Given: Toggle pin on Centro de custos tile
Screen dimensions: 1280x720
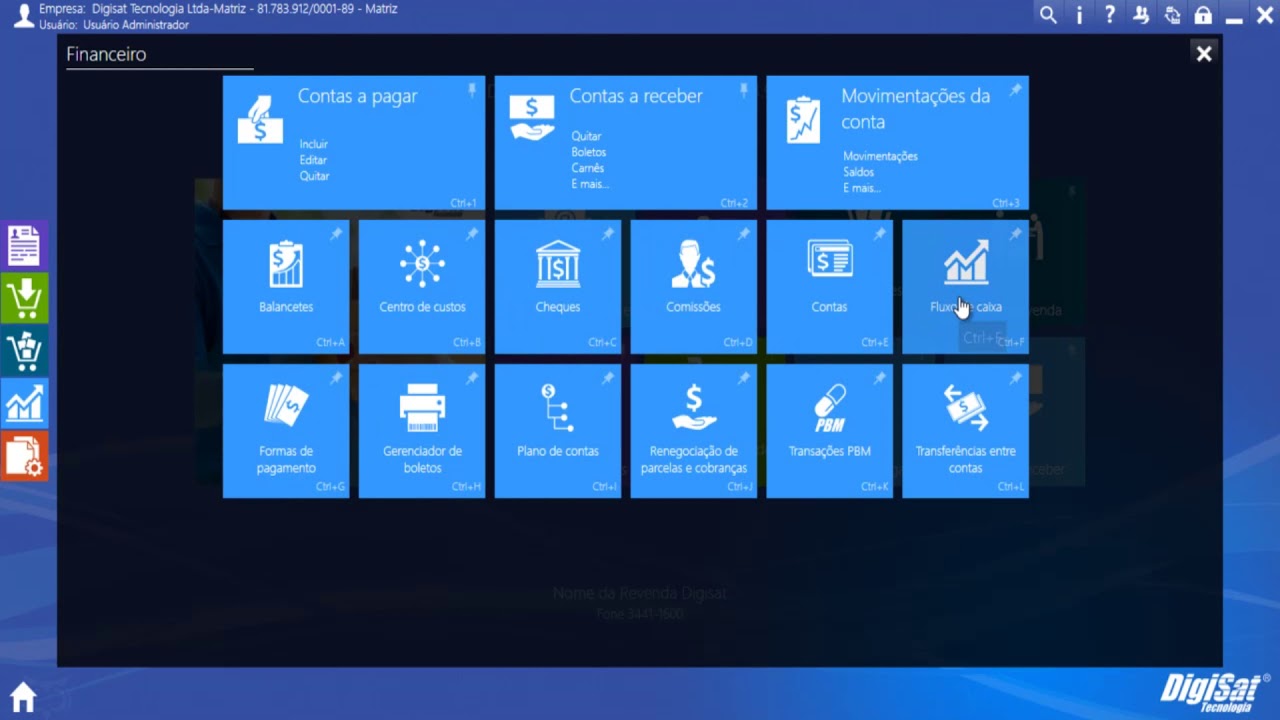Looking at the screenshot, I should click(x=472, y=234).
